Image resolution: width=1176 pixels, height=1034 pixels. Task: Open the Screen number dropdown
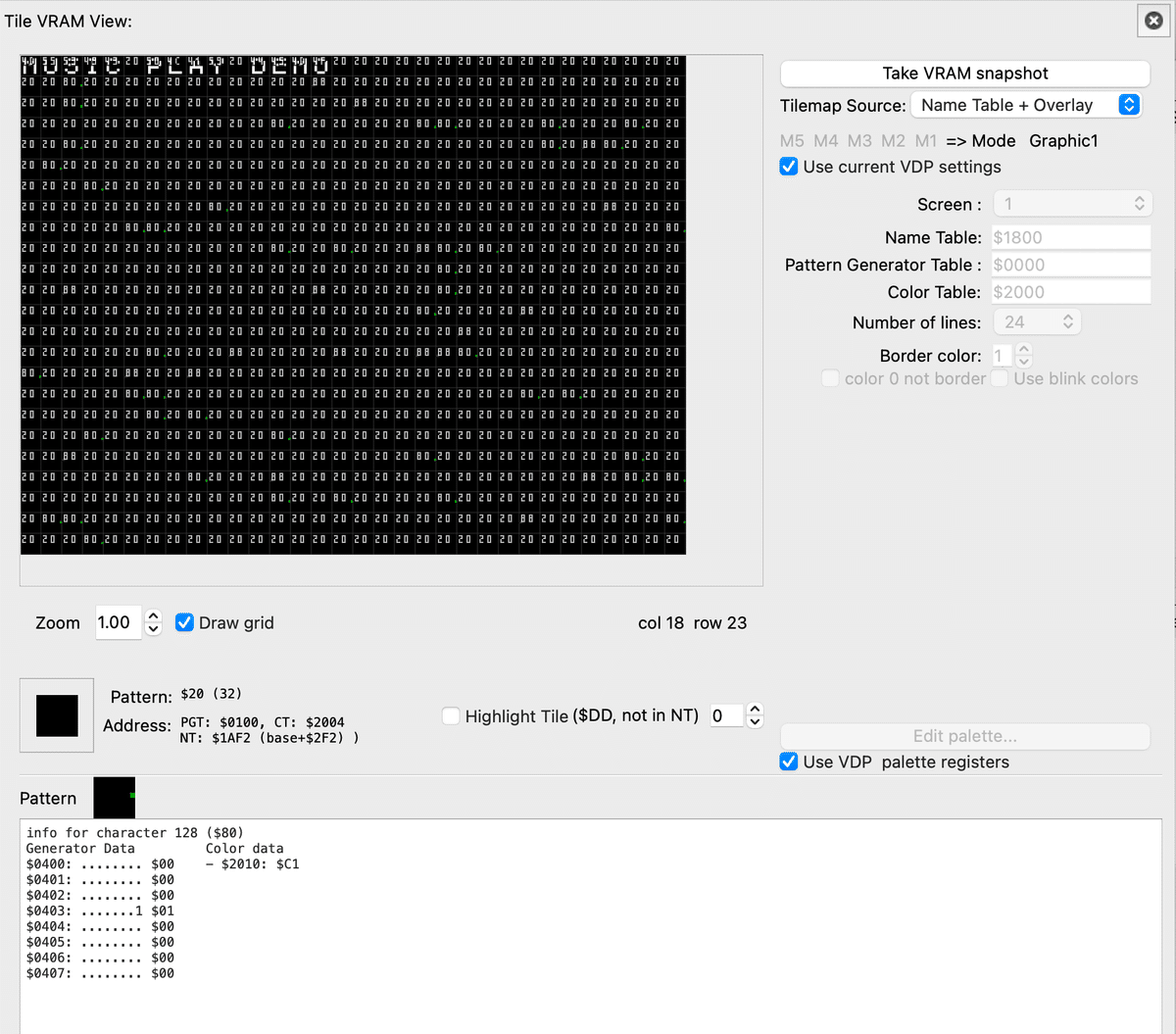[1072, 204]
